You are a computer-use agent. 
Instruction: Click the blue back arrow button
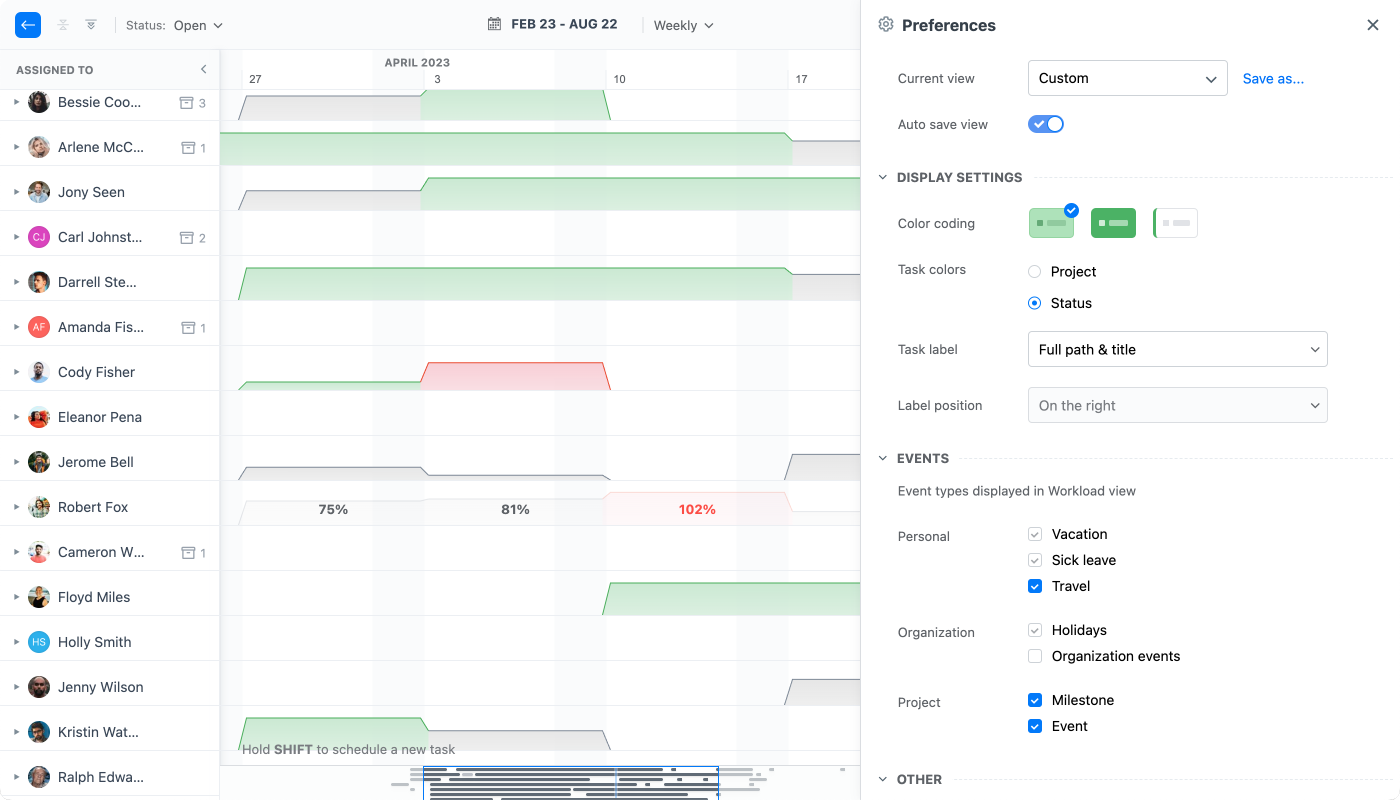[28, 25]
